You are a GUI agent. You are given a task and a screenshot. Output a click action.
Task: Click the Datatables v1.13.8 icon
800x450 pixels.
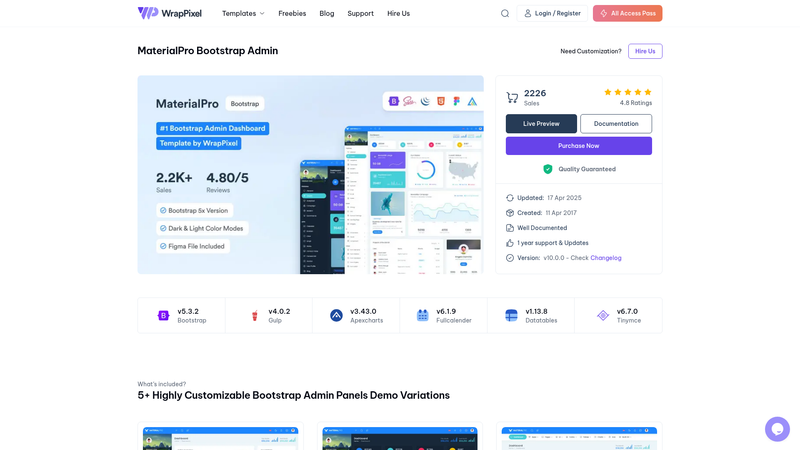(511, 315)
